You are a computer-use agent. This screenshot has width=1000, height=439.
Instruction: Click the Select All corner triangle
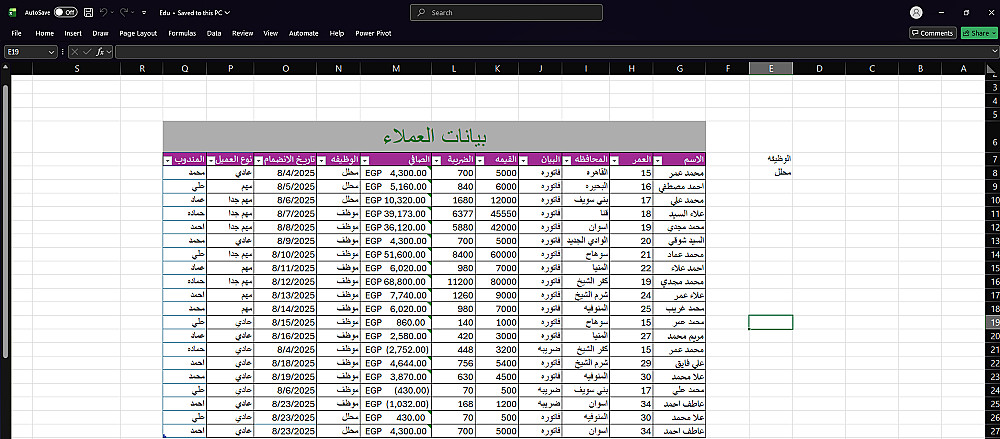coord(991,68)
